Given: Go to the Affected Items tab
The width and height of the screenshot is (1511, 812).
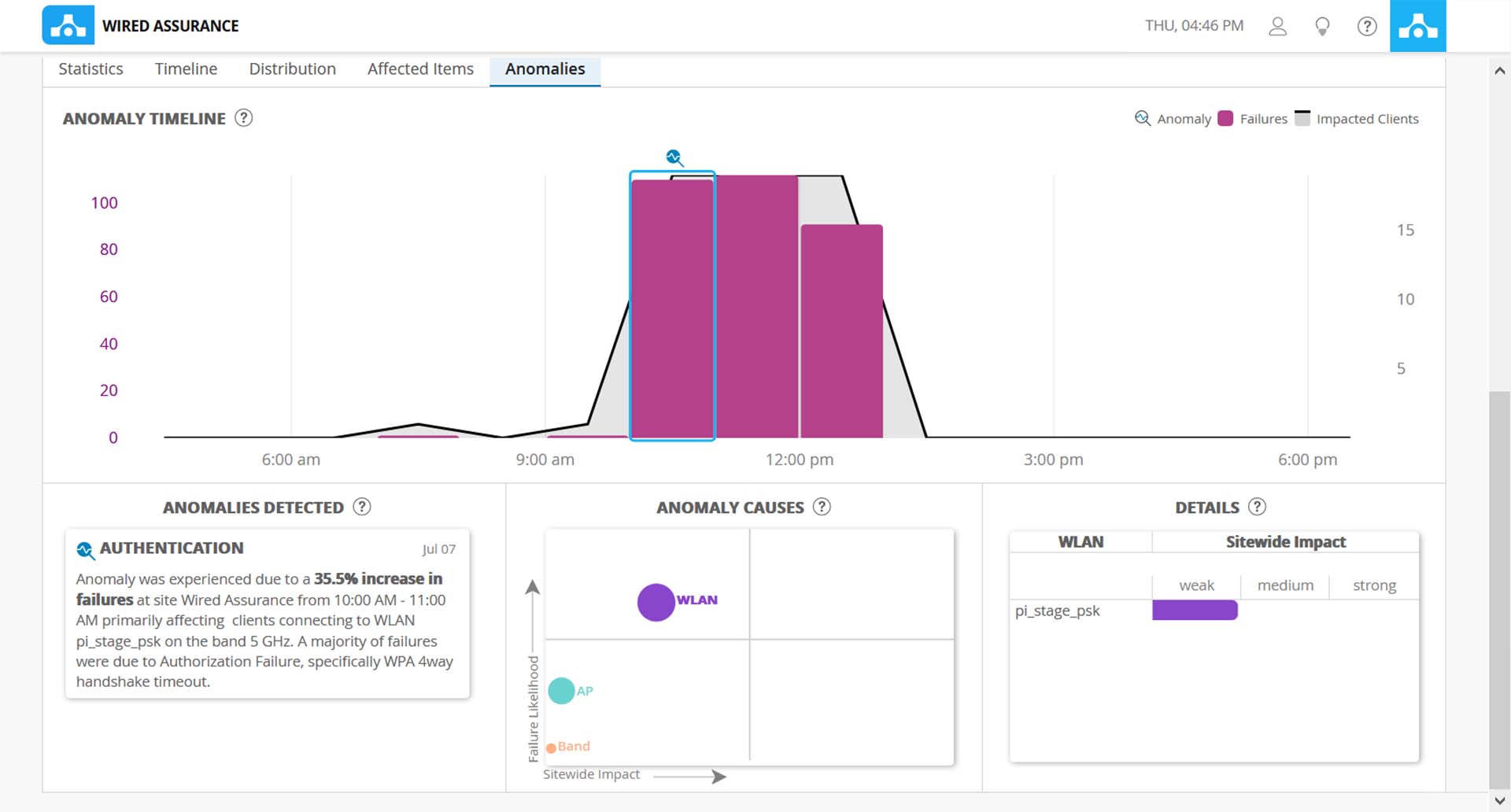Looking at the screenshot, I should pos(420,69).
